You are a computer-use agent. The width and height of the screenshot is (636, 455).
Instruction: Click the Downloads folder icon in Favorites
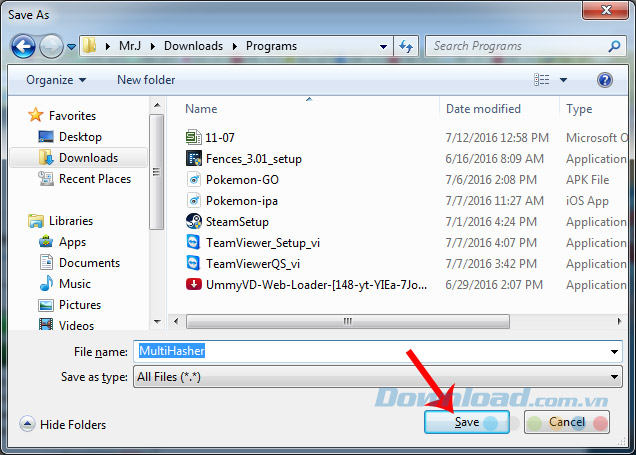coord(46,157)
